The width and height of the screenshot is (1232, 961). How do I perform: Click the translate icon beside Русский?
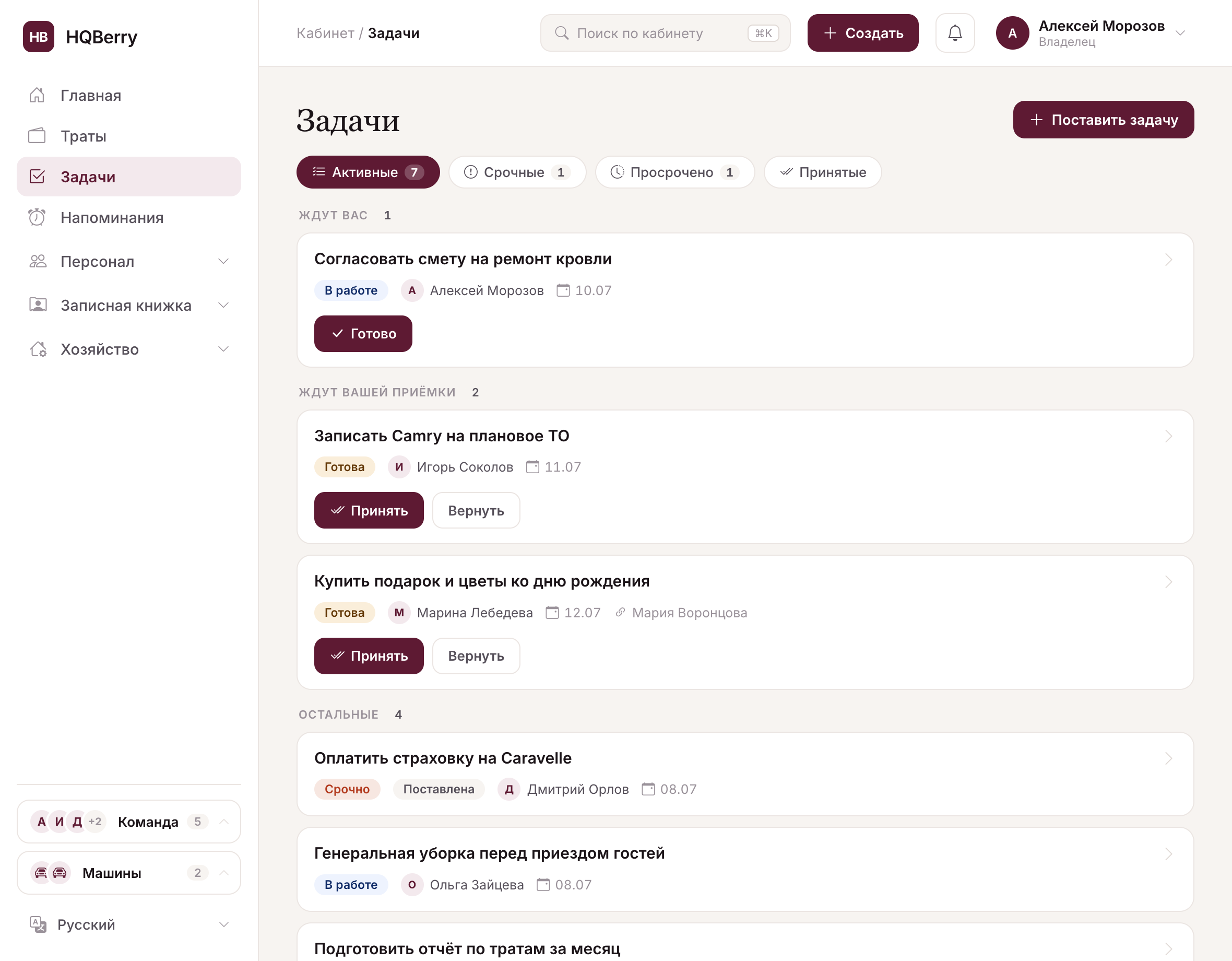click(x=38, y=924)
